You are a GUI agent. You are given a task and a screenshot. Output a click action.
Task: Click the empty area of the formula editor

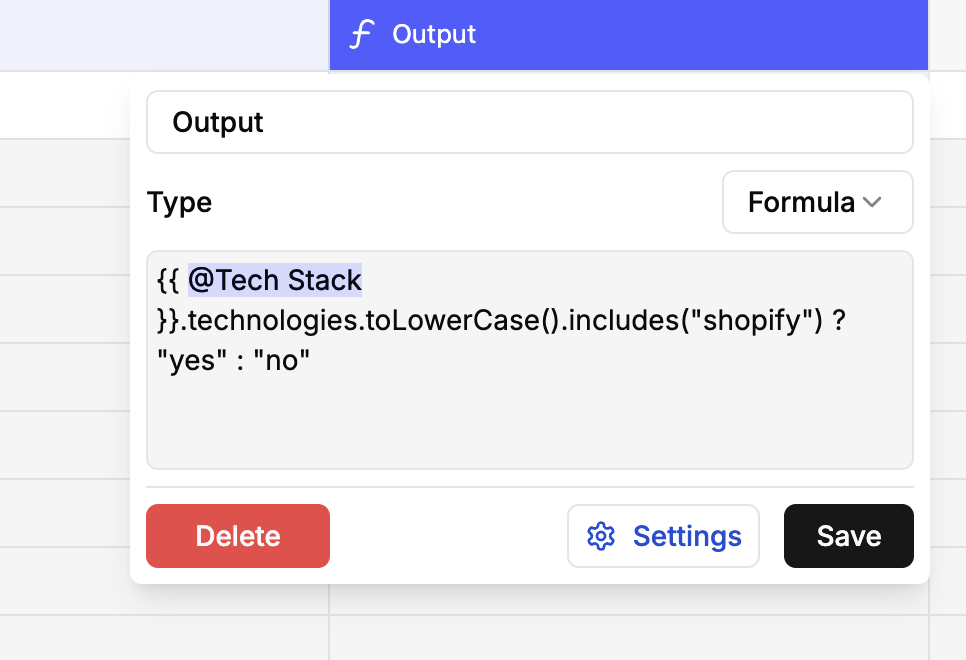point(529,425)
